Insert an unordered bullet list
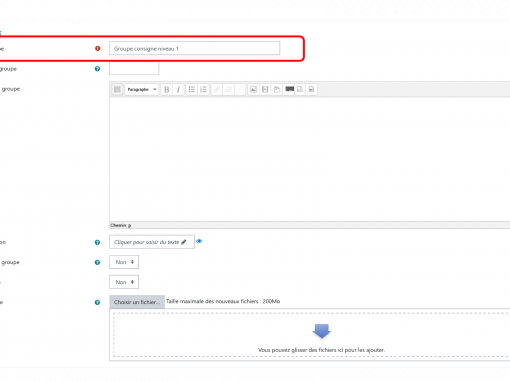This screenshot has height=382, width=510. tap(192, 89)
